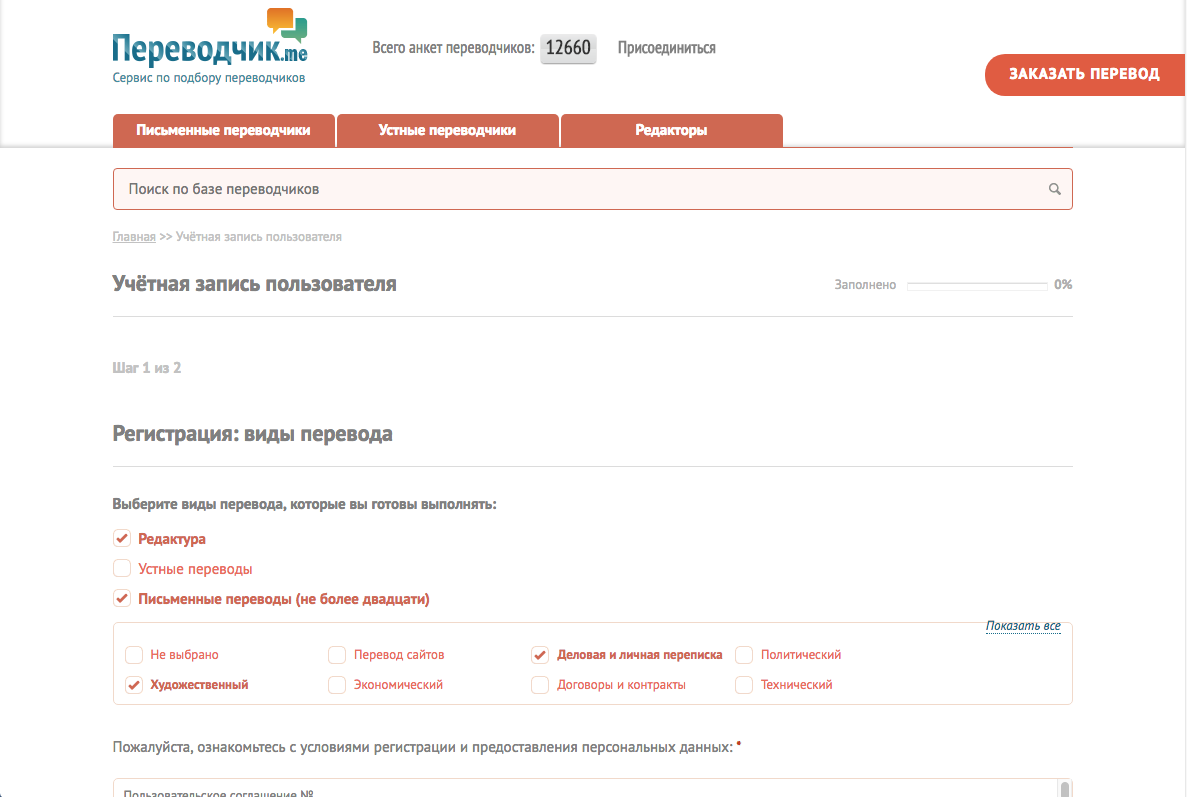
Task: Uncheck the Художественный option
Action: tap(133, 685)
